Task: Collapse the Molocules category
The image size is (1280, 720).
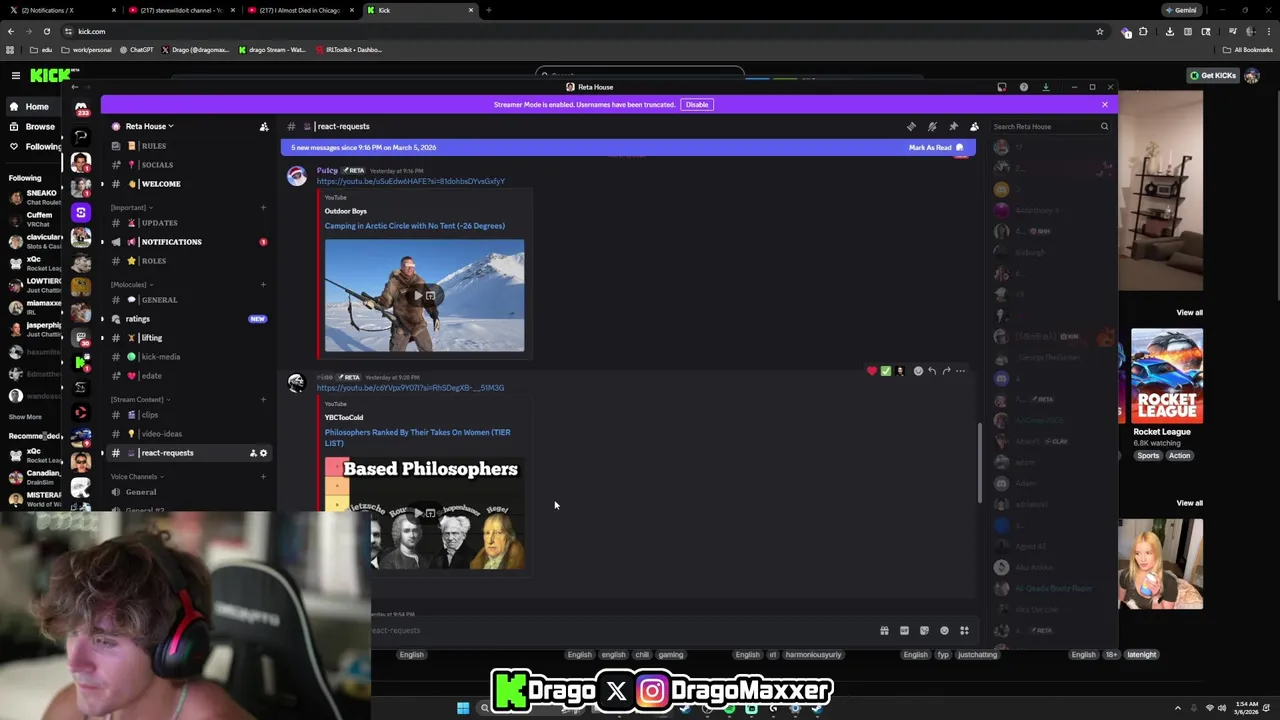Action: click(x=131, y=285)
